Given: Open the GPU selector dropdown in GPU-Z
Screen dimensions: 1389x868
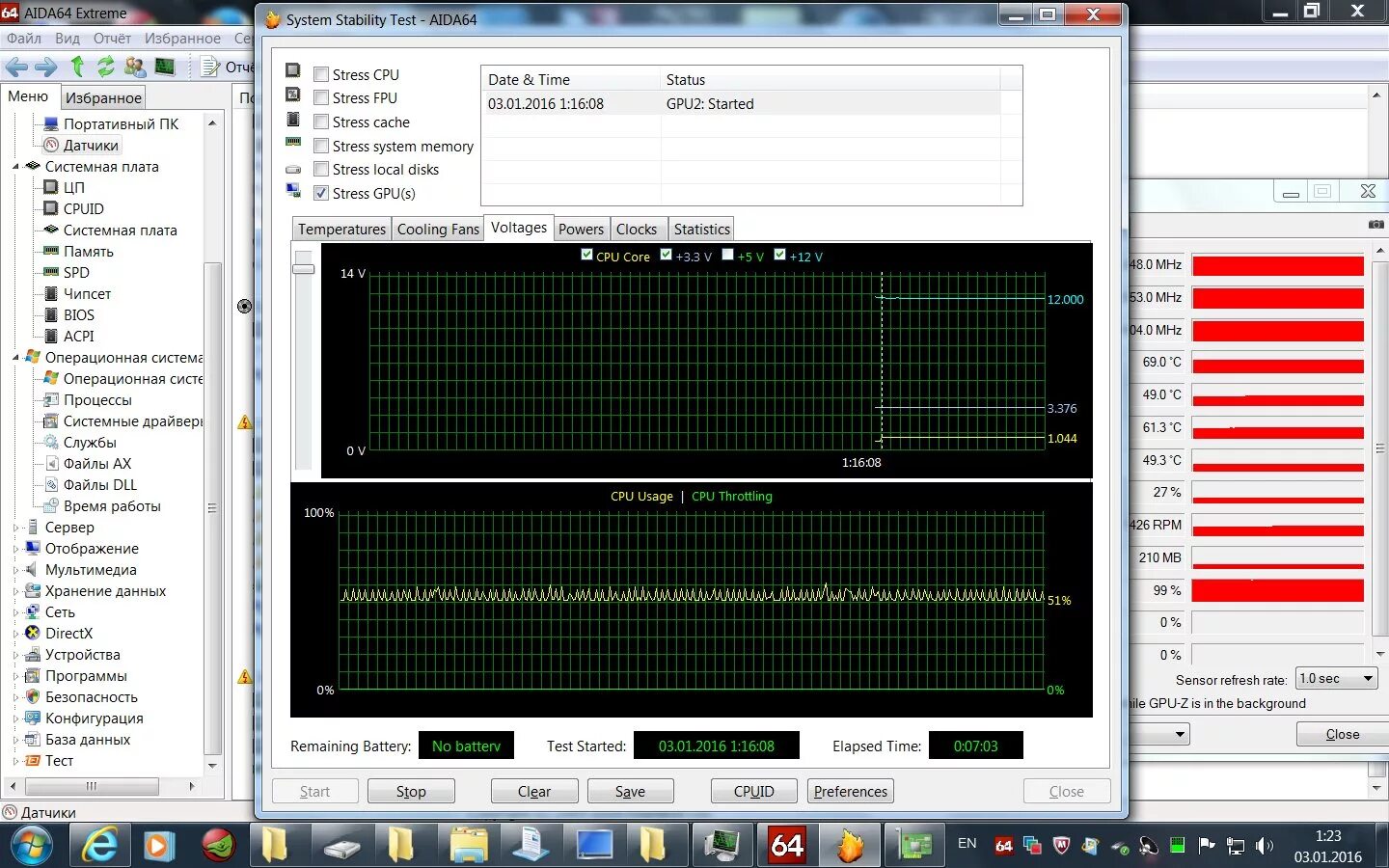Looking at the screenshot, I should coord(1180,735).
